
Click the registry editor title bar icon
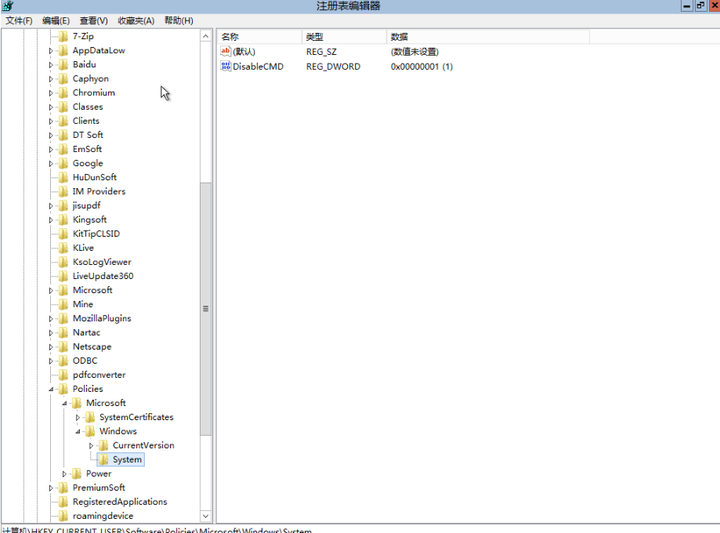[x=8, y=6]
